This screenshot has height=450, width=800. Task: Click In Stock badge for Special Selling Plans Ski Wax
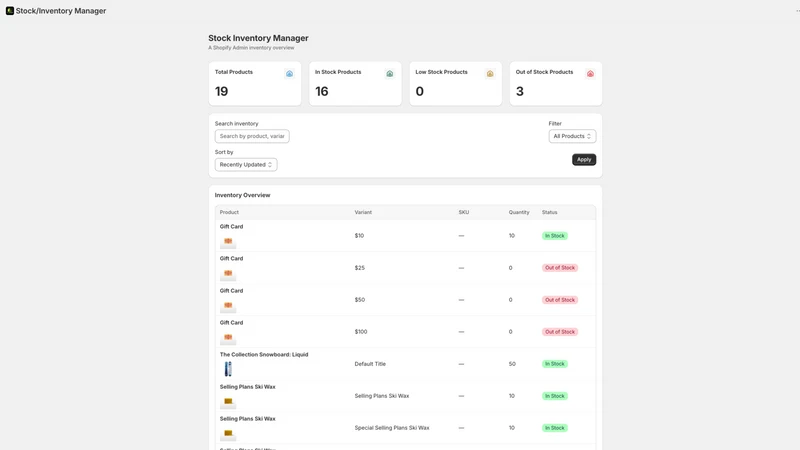(555, 428)
